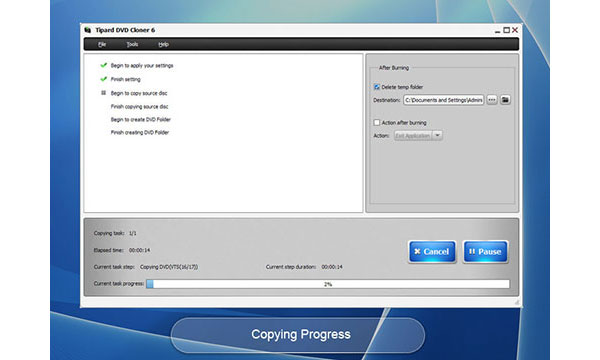Click the Copying task value 1/1
The height and width of the screenshot is (360, 600).
pyautogui.click(x=132, y=233)
